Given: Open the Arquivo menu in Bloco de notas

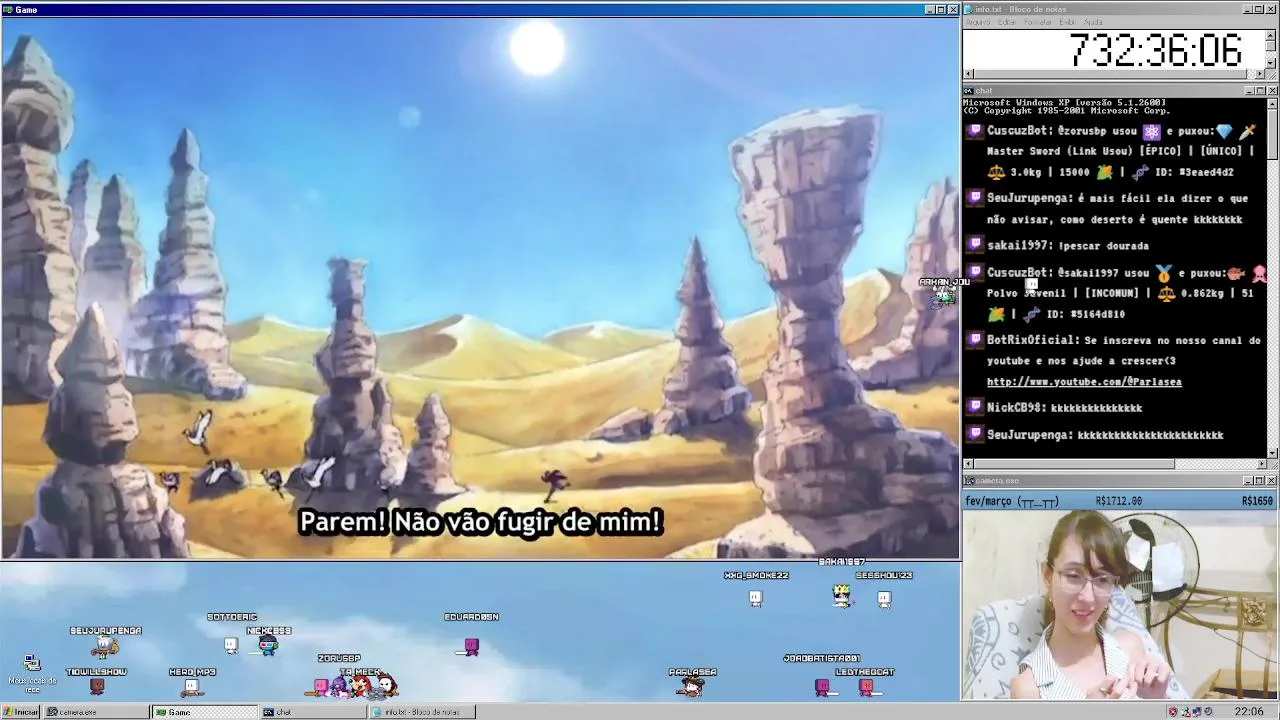Looking at the screenshot, I should tap(977, 22).
